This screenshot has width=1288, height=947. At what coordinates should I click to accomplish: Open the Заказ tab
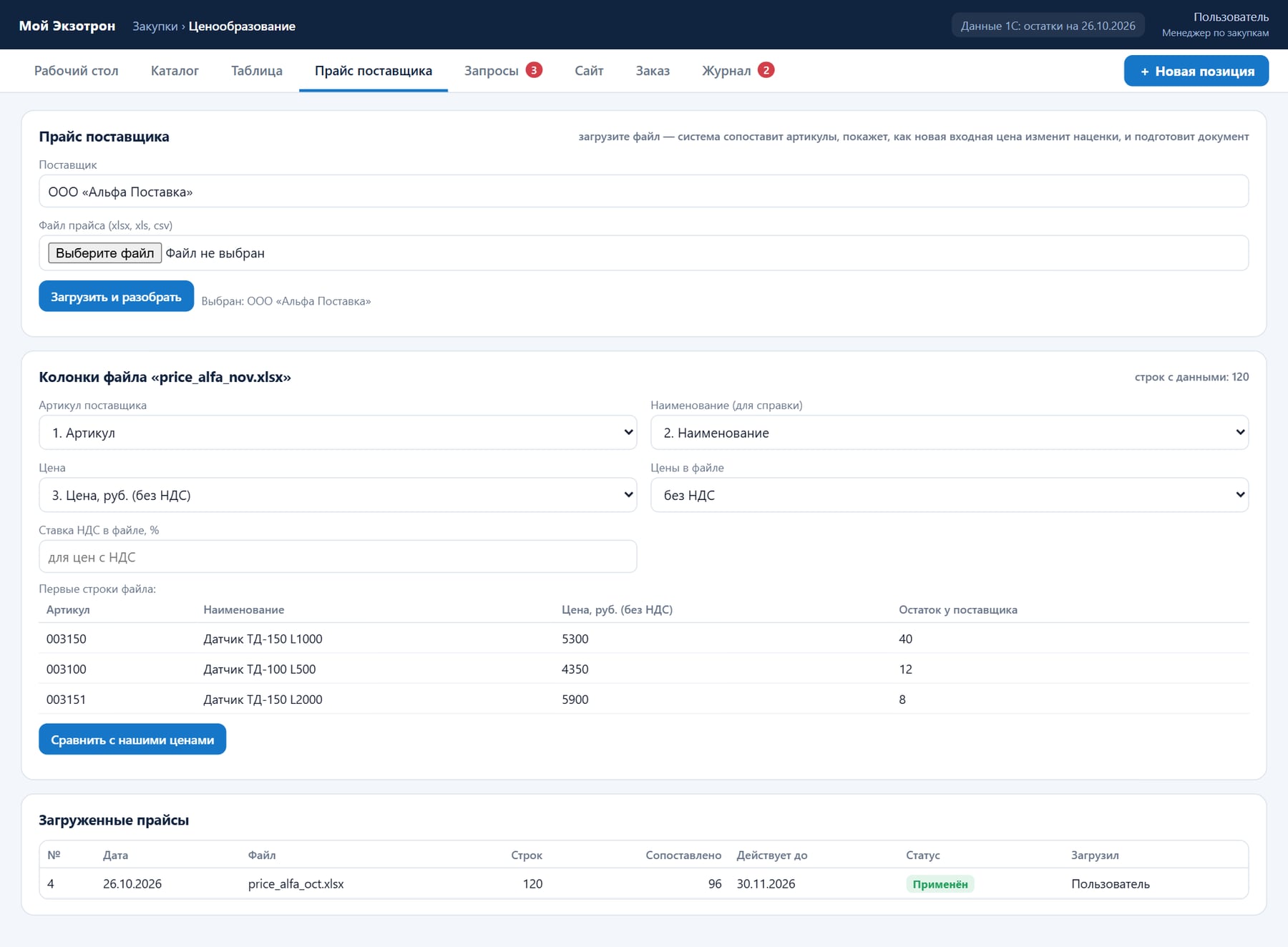pyautogui.click(x=653, y=71)
